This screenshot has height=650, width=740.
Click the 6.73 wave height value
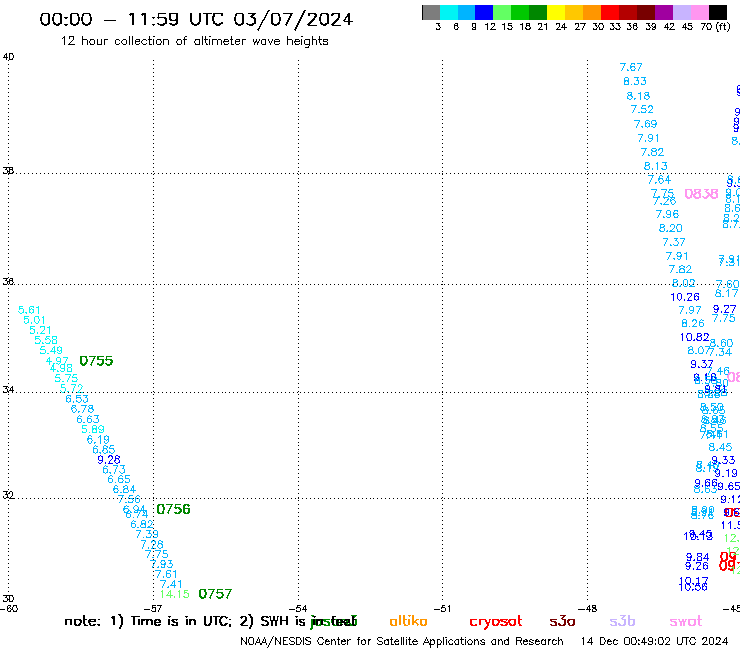114,470
